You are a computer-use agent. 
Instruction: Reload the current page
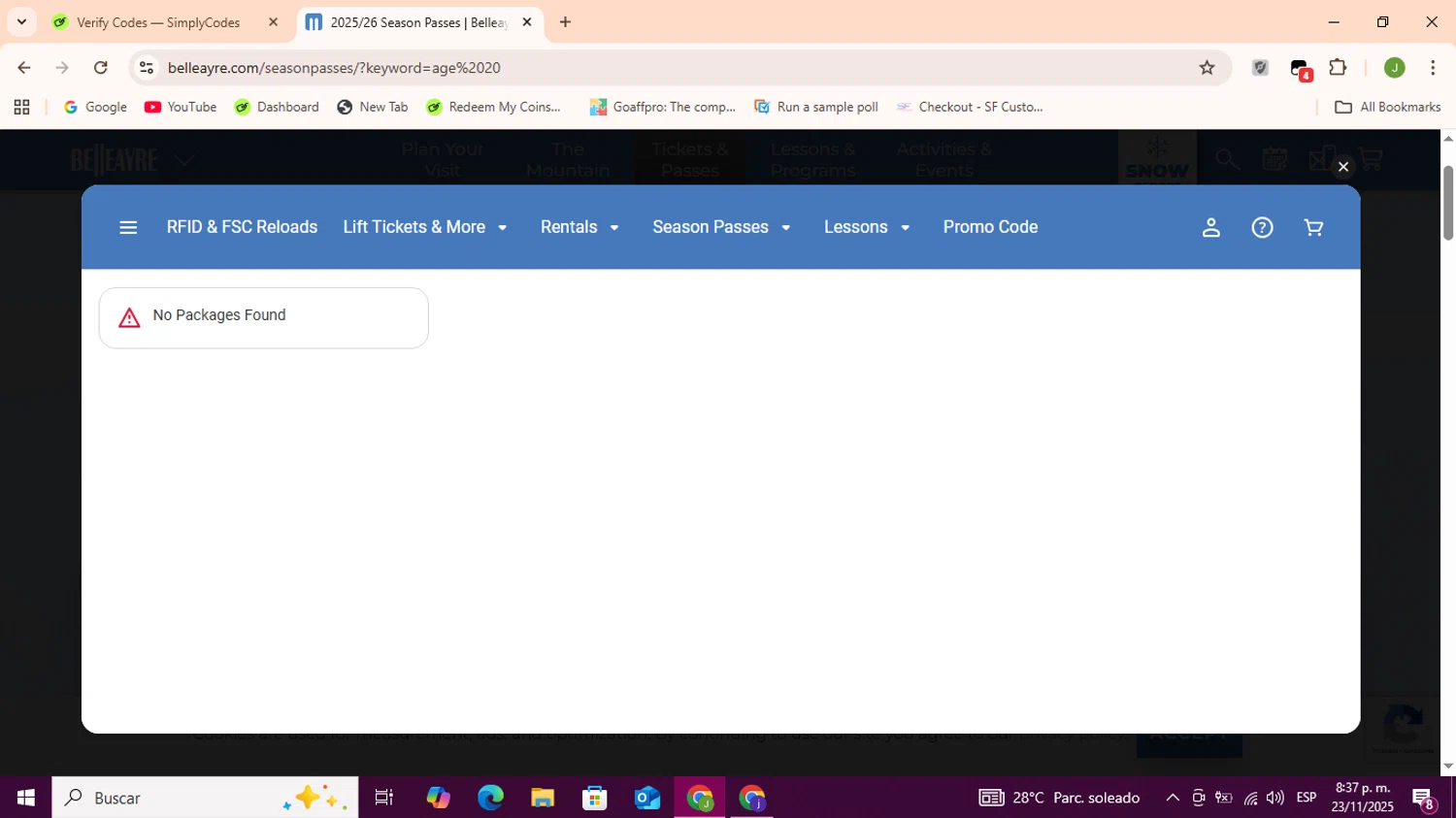[101, 68]
